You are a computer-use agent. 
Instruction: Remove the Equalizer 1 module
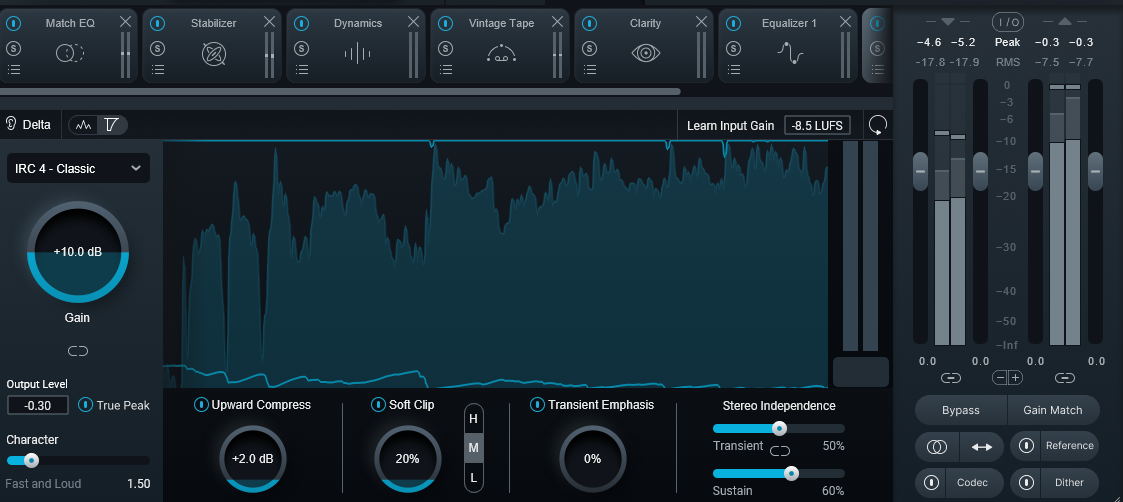pos(845,21)
